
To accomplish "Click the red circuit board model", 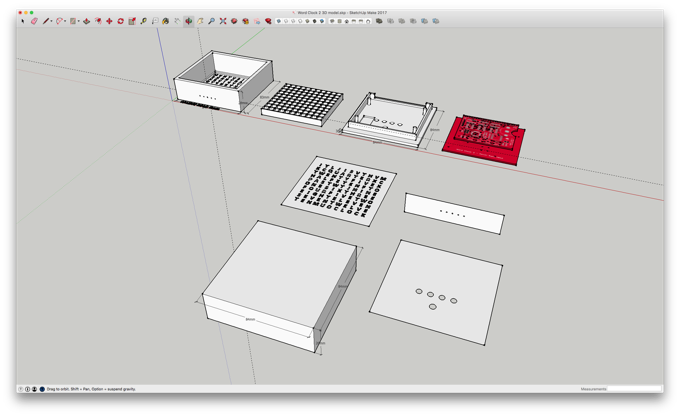I will (484, 139).
